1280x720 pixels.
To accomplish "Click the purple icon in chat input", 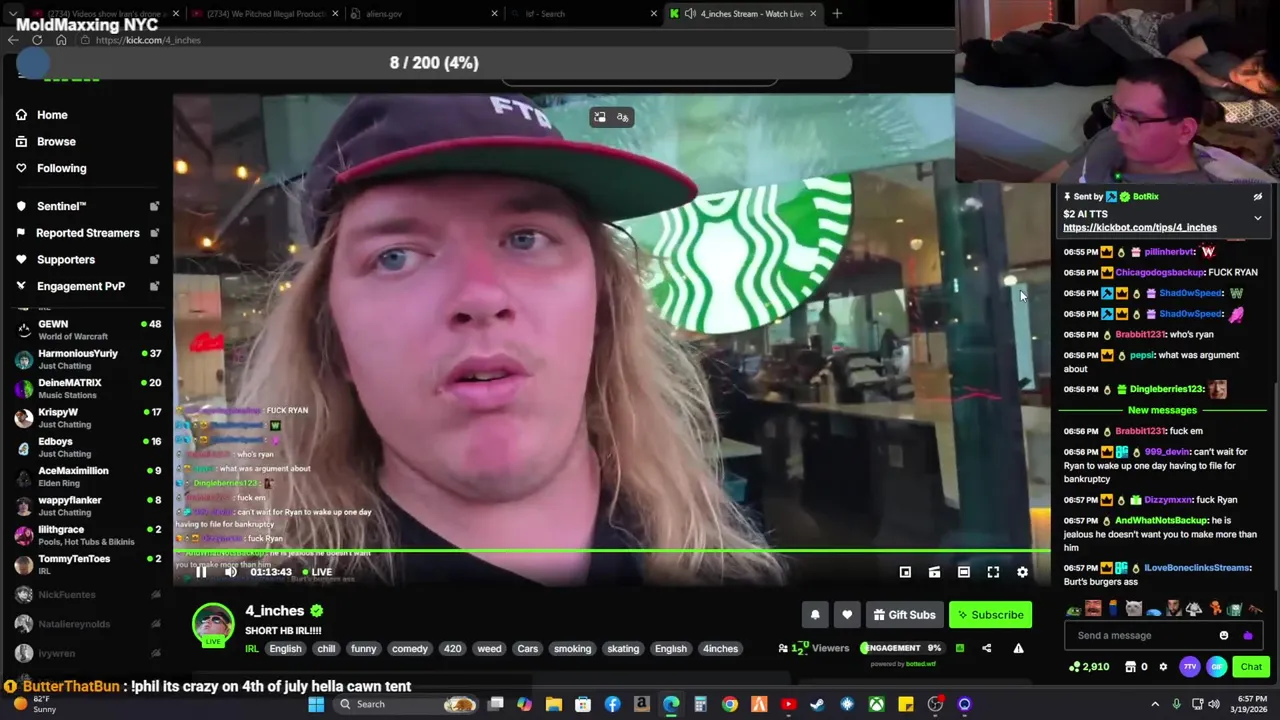I will pyautogui.click(x=1247, y=635).
